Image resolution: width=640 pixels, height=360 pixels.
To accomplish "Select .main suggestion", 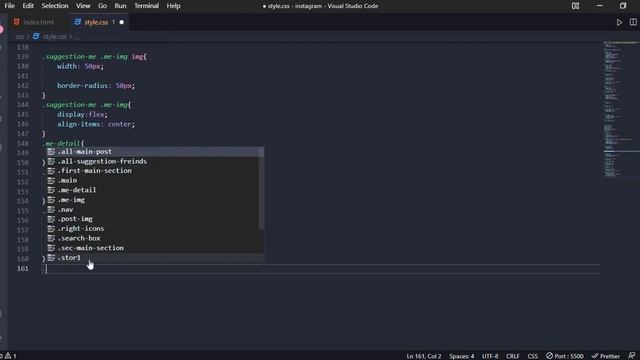I will (x=154, y=180).
